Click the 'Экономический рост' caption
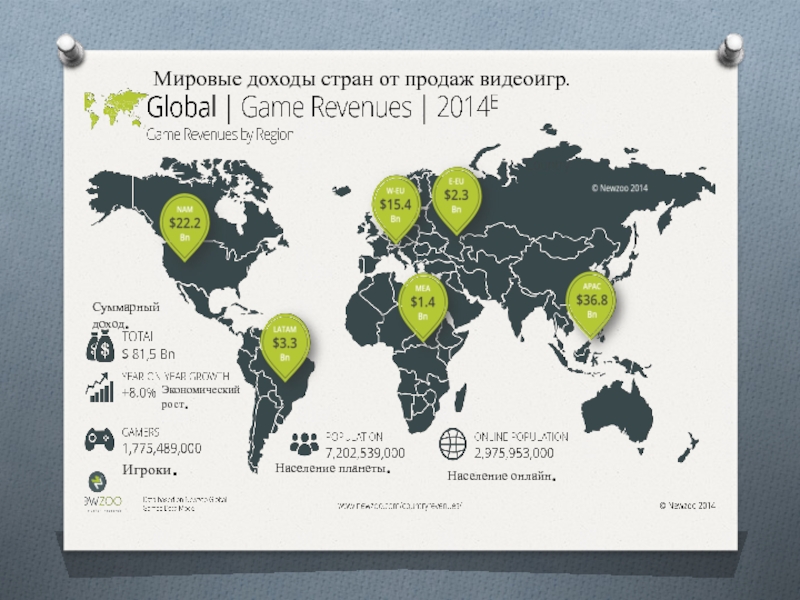Screen dimensions: 800x600 [201, 397]
